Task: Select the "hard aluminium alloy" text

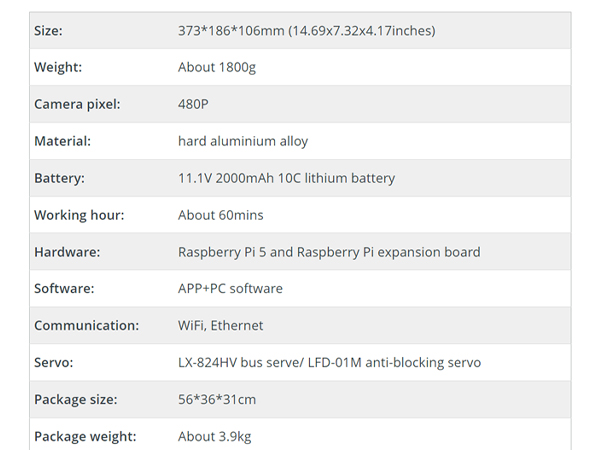Action: click(243, 141)
